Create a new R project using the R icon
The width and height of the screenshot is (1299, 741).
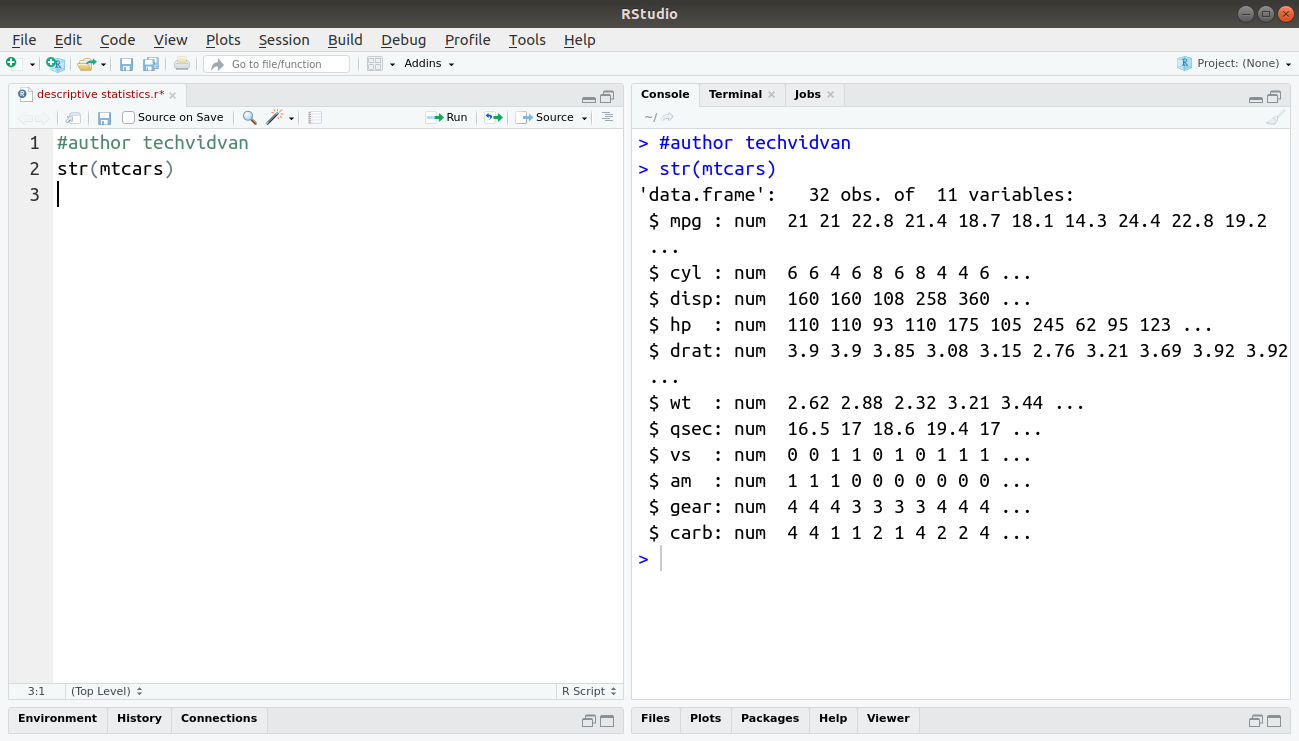55,63
